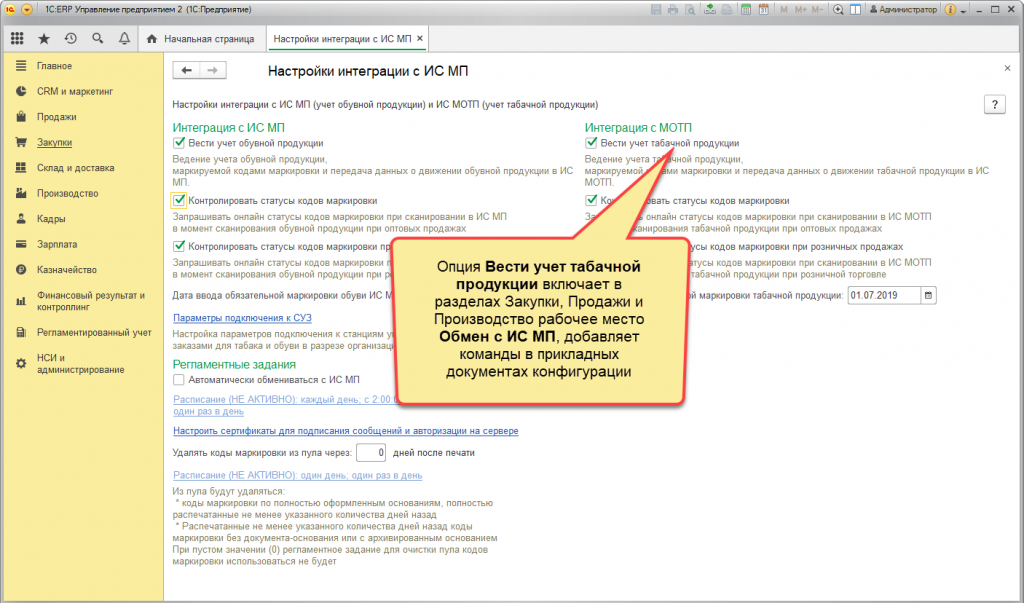Viewport: 1024px width, 603px height.
Task: Enable 'Автоматически обмениваться с ИС МП' checkbox
Action: click(179, 380)
